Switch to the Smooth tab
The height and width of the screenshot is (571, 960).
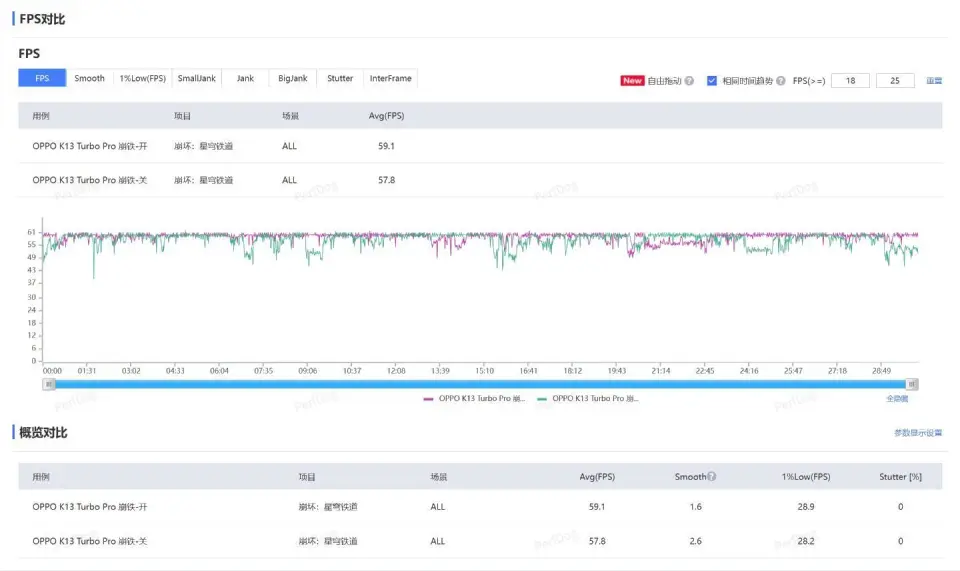coord(89,78)
